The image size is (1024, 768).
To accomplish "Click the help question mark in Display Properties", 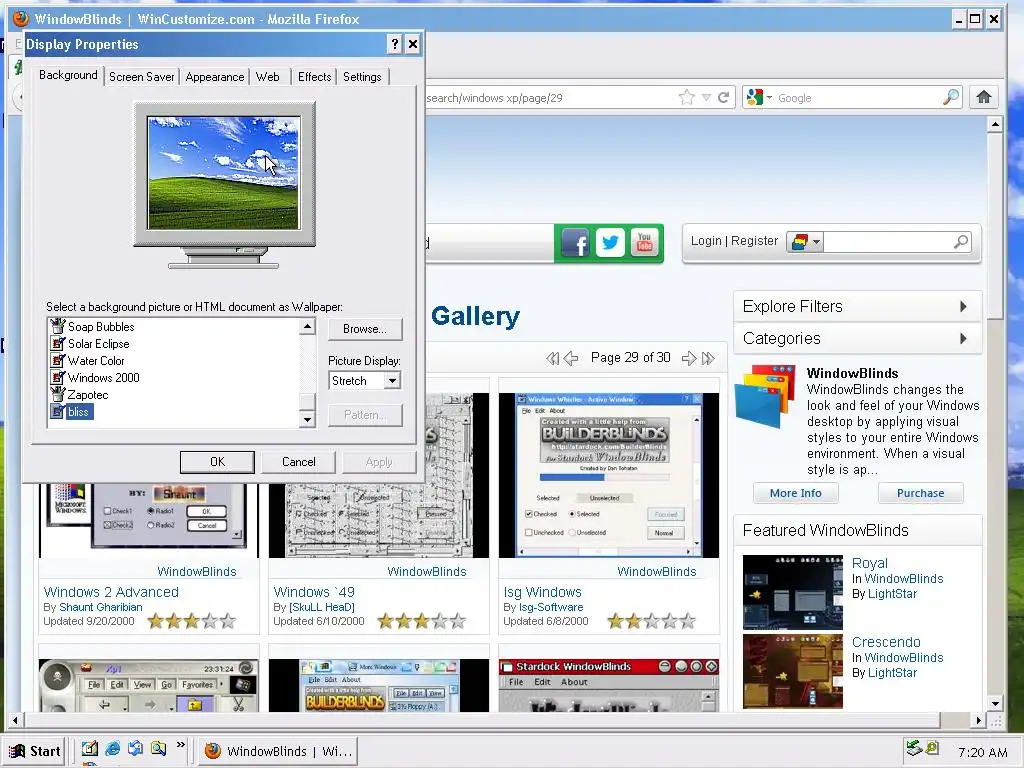I will click(x=394, y=44).
